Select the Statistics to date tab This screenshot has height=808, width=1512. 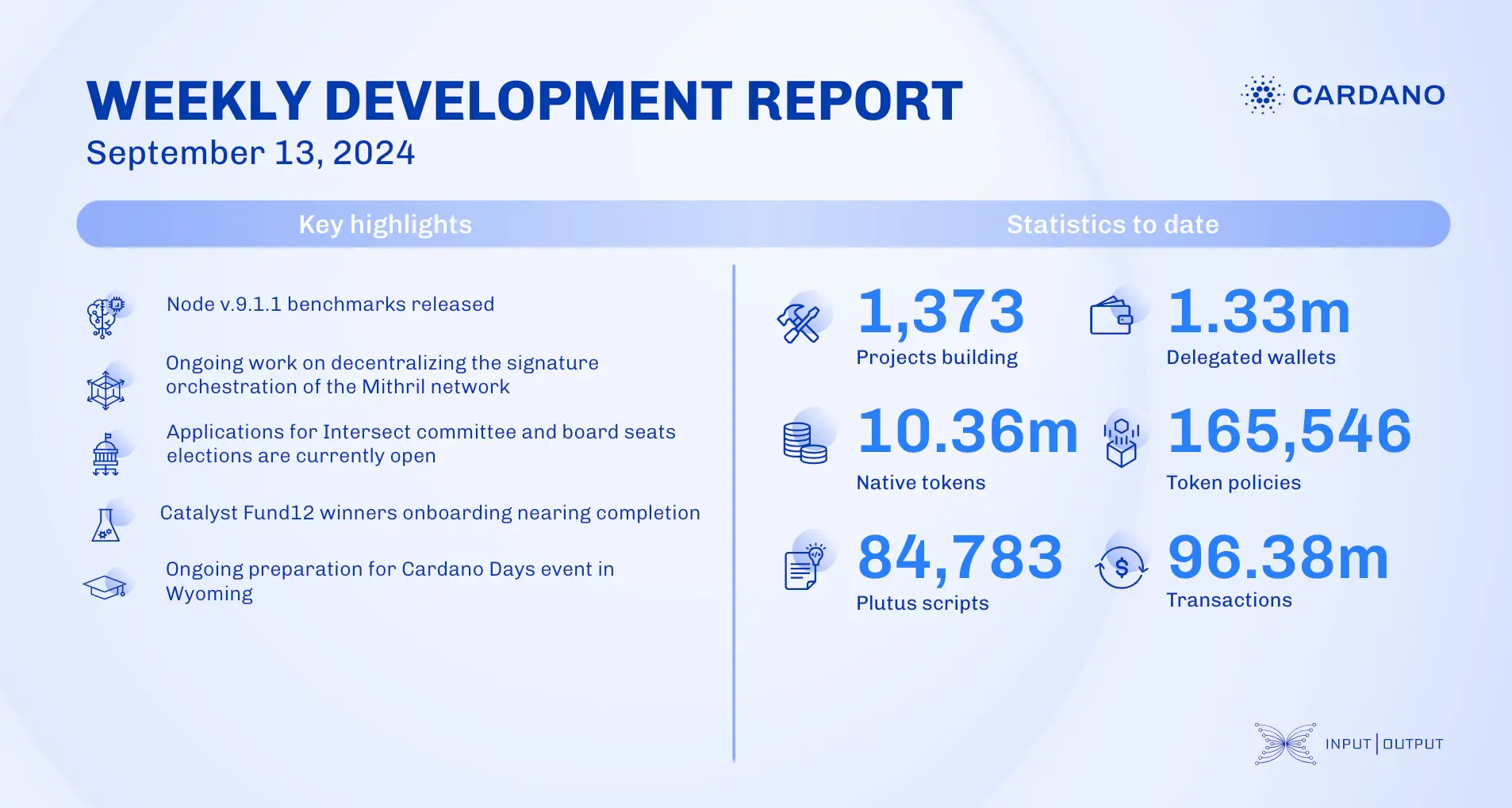click(1112, 224)
